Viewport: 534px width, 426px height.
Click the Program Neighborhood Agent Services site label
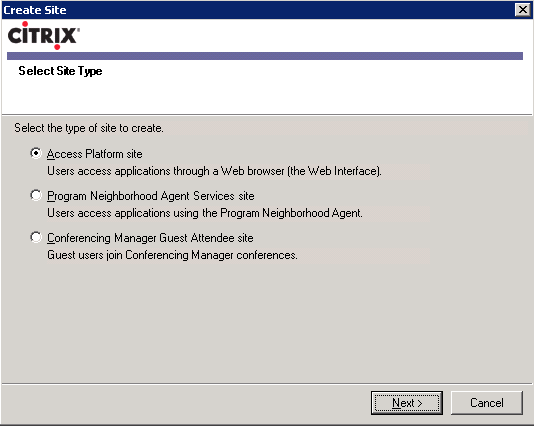(x=151, y=196)
